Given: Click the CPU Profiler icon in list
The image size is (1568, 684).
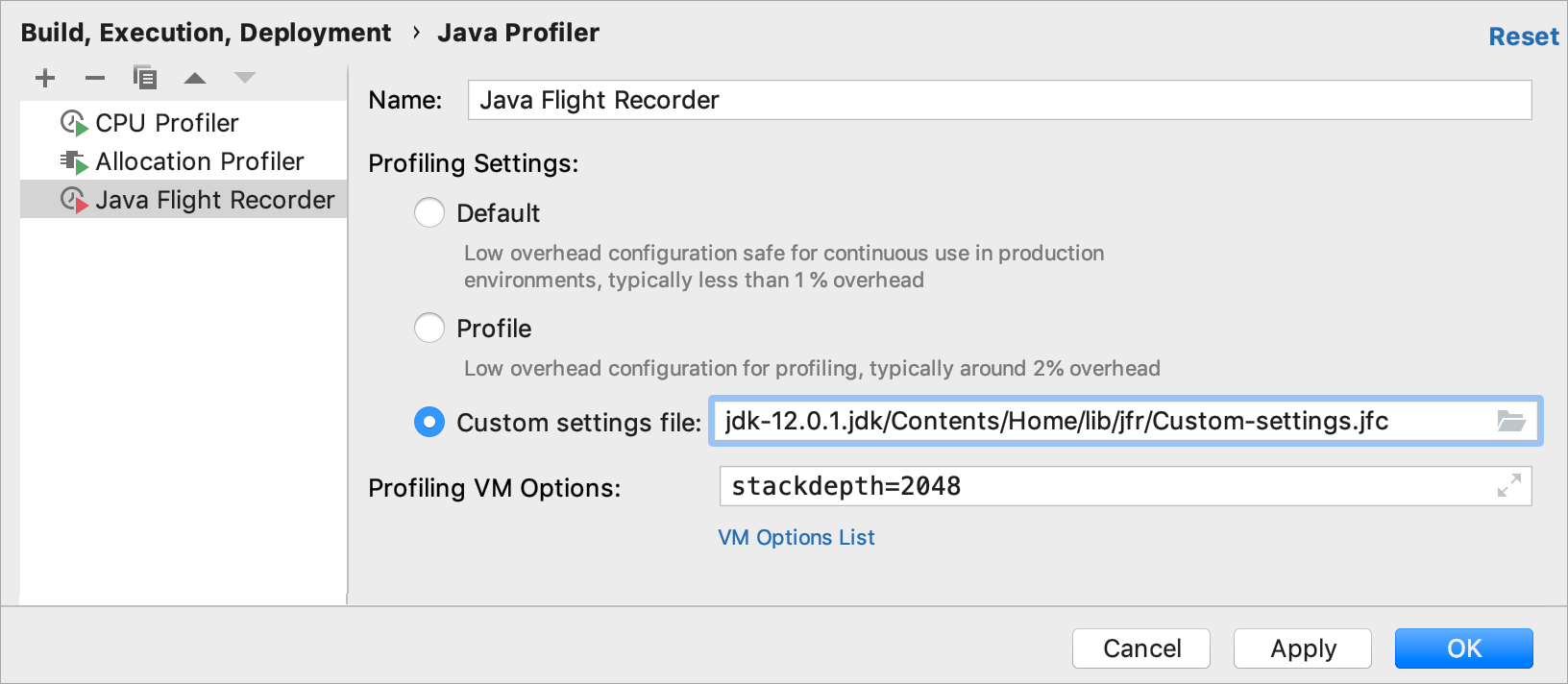Looking at the screenshot, I should pos(74,123).
